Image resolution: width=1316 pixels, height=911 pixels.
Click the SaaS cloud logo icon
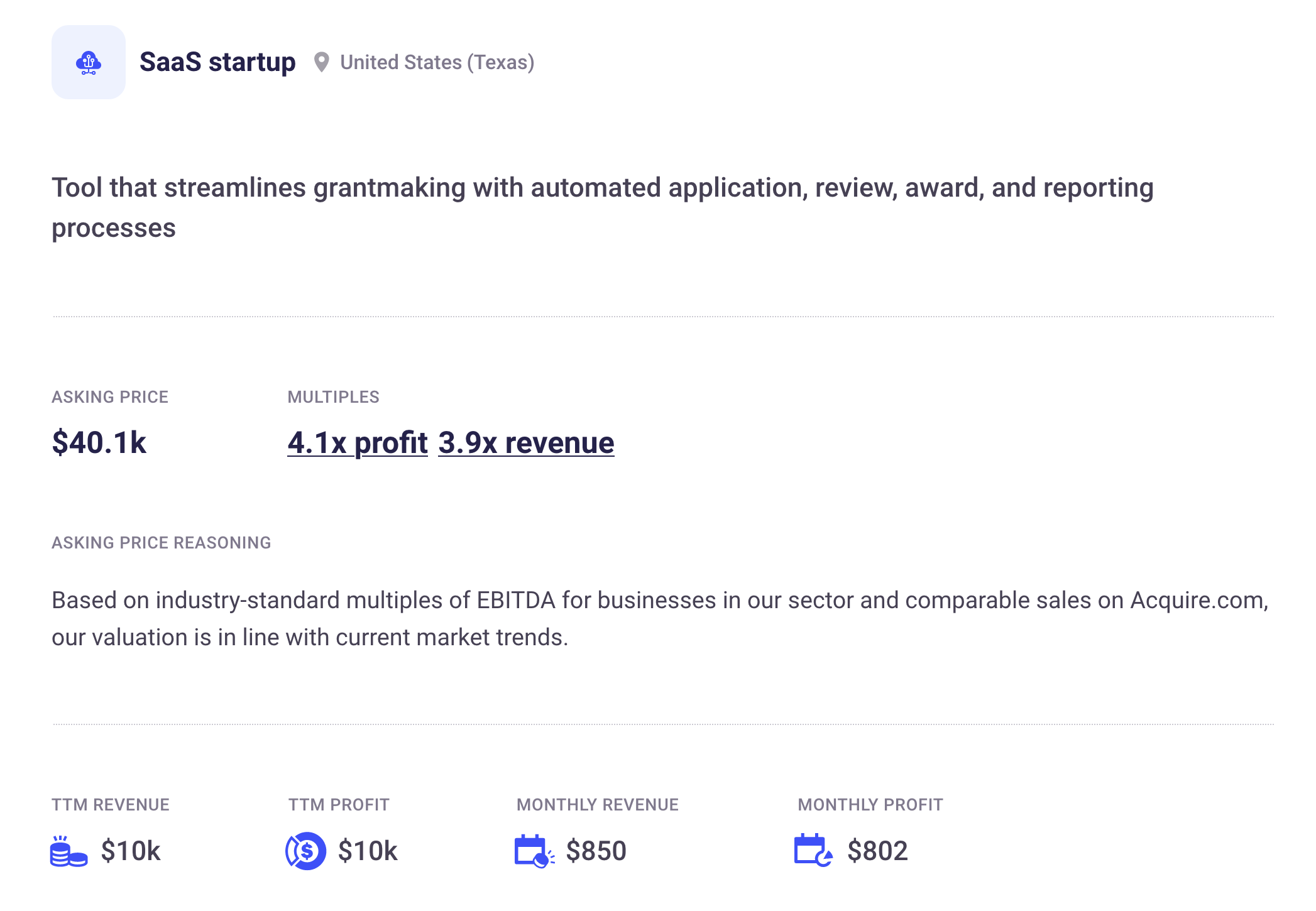coord(88,62)
